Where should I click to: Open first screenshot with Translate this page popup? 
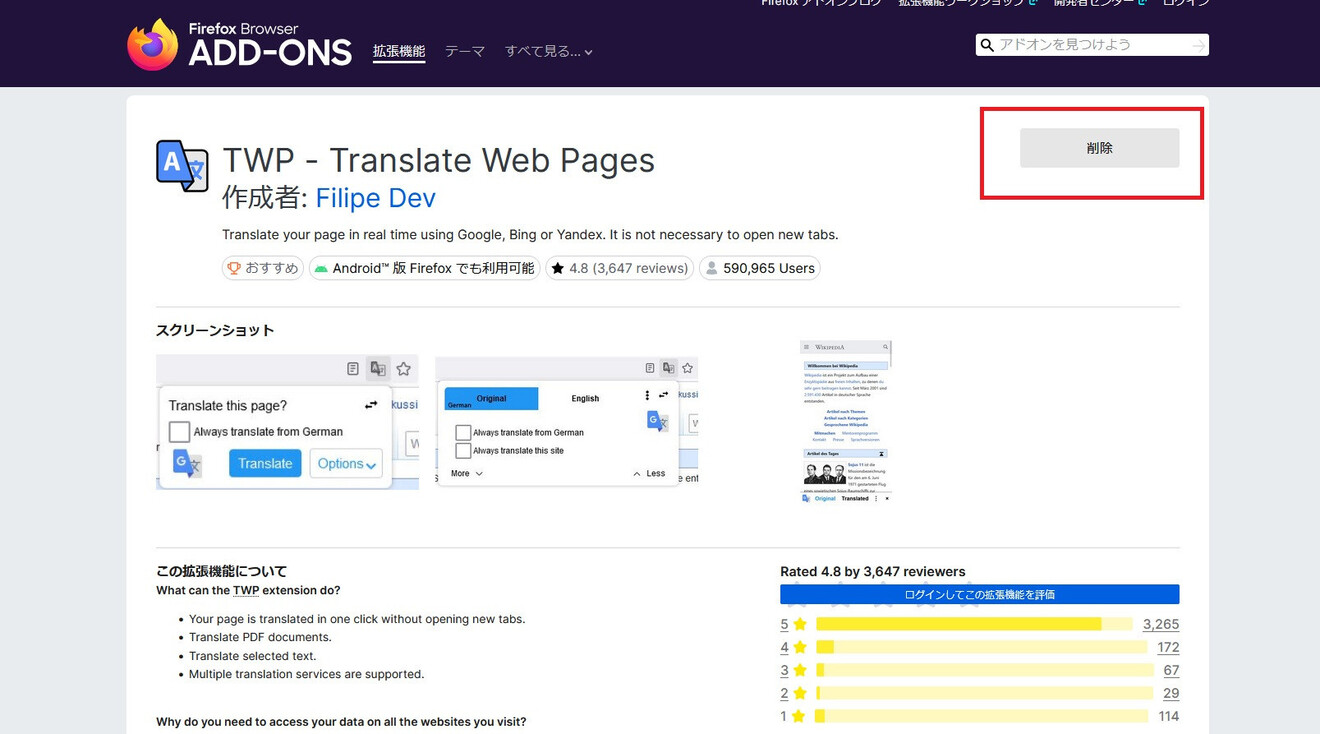(287, 421)
